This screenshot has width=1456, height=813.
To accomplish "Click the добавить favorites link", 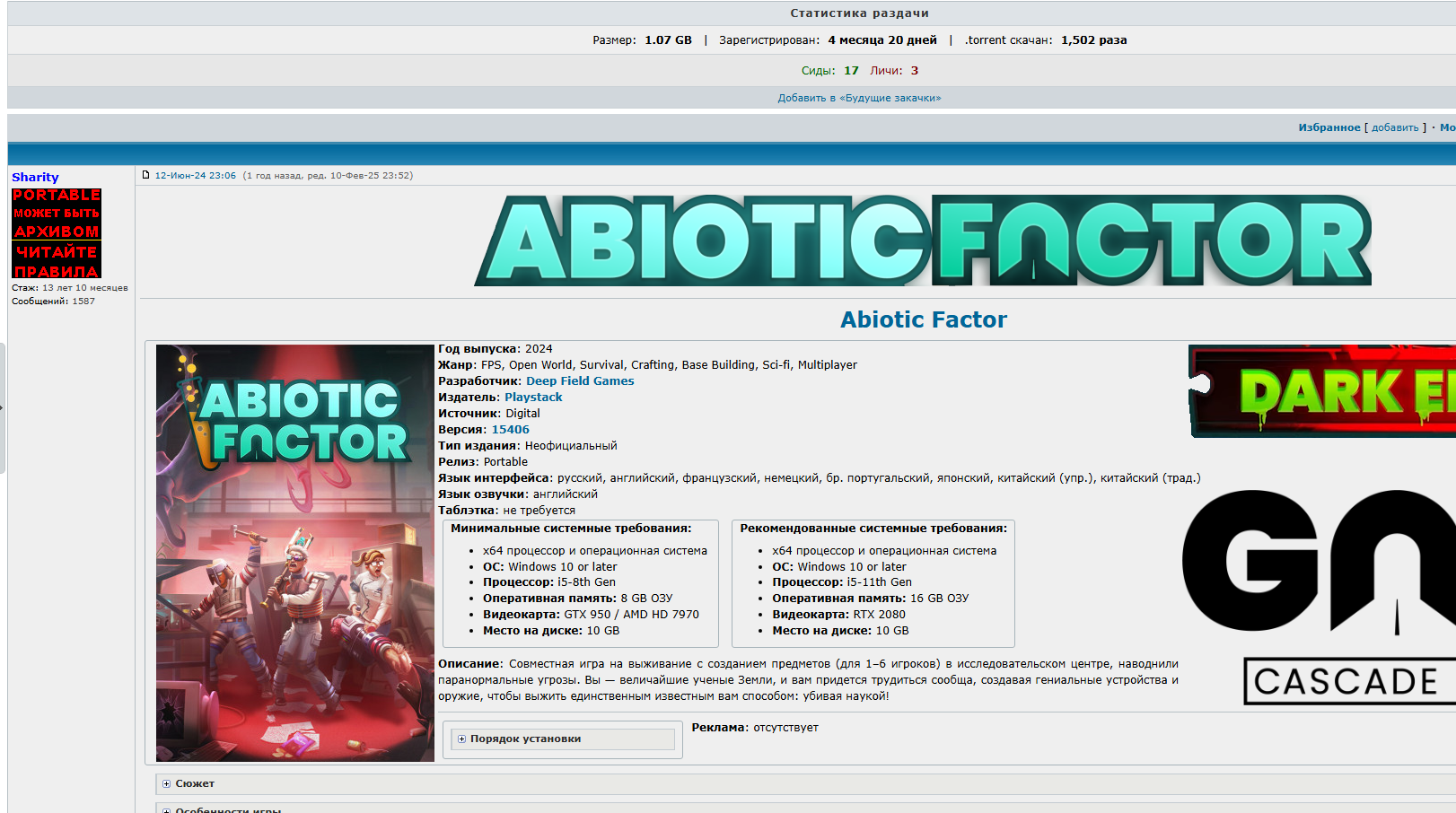I will coord(1395,127).
